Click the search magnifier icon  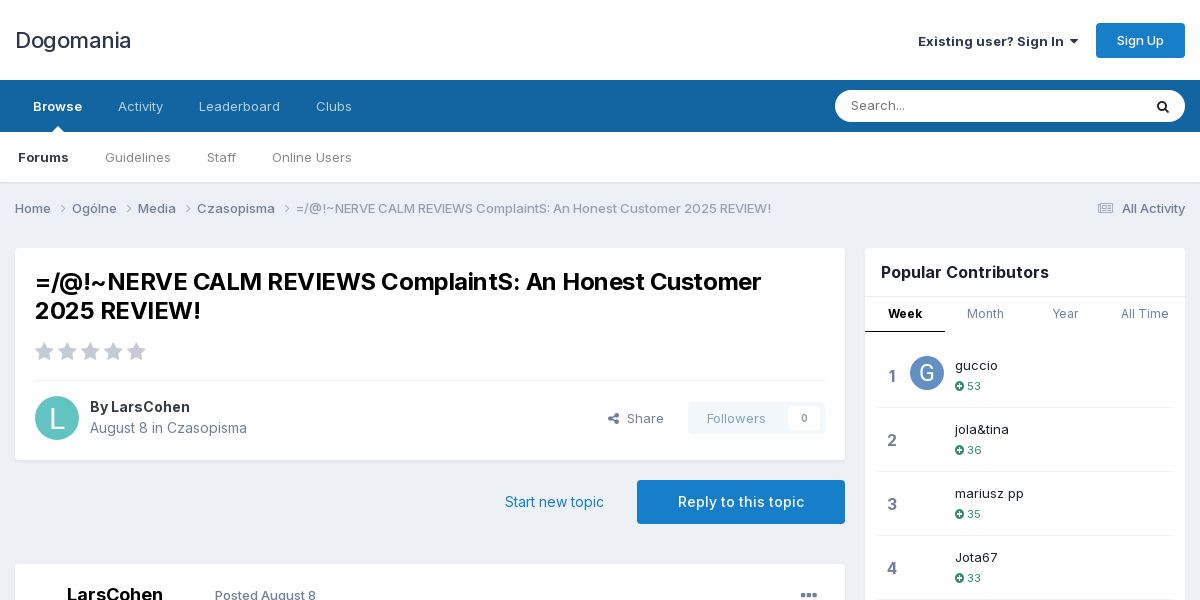click(1162, 106)
